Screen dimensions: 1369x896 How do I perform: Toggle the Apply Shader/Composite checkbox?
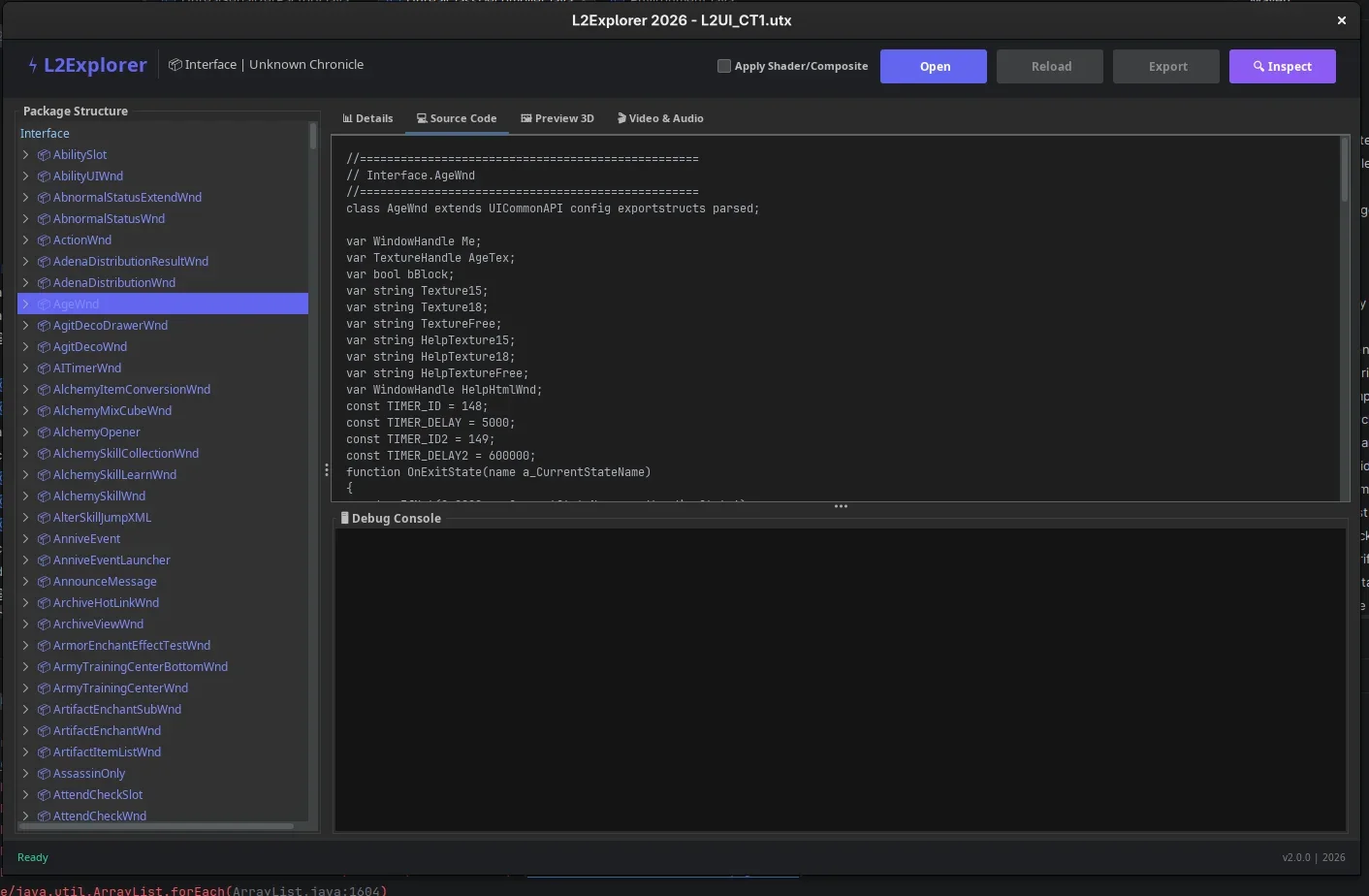coord(723,66)
